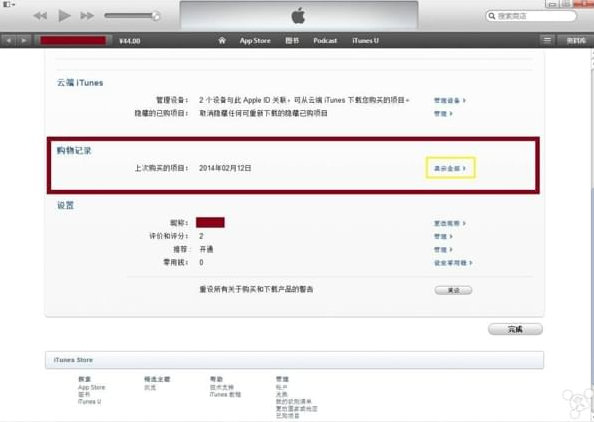Click the store search field
The height and width of the screenshot is (422, 594).
point(531,16)
